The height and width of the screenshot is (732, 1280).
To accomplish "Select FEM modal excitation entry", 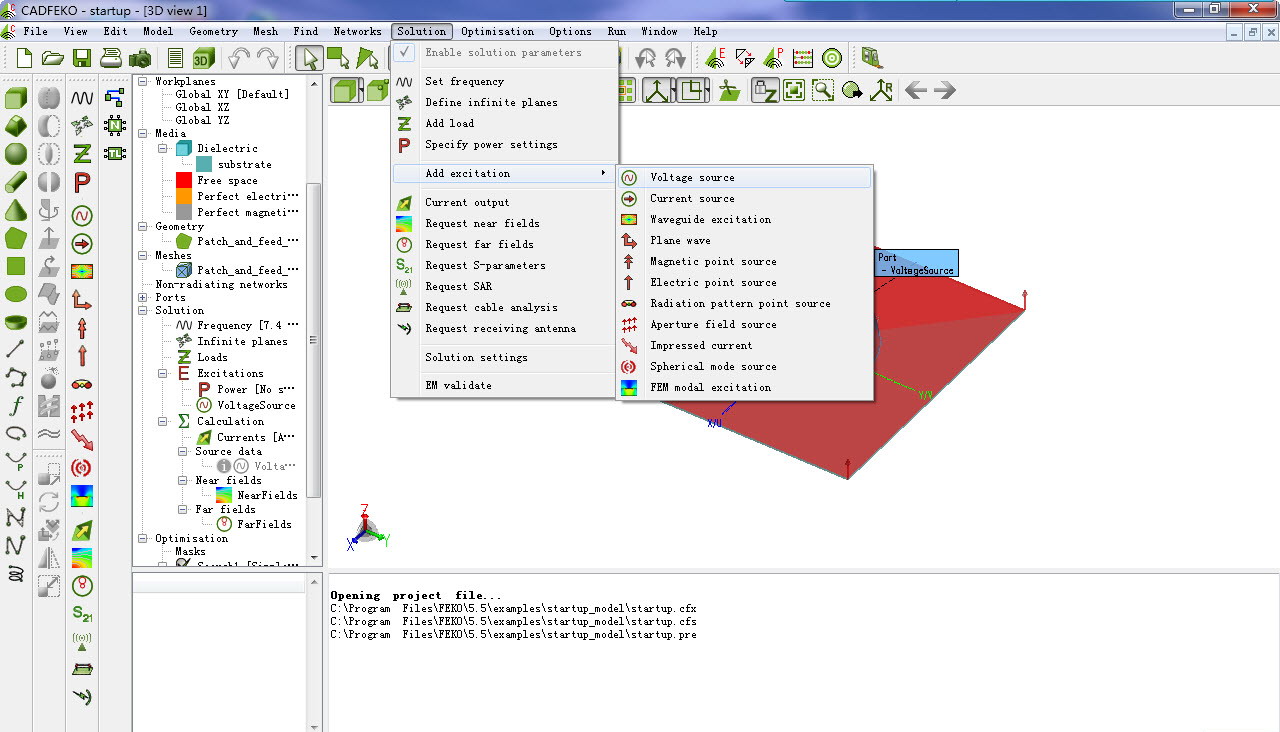I will tap(745, 387).
